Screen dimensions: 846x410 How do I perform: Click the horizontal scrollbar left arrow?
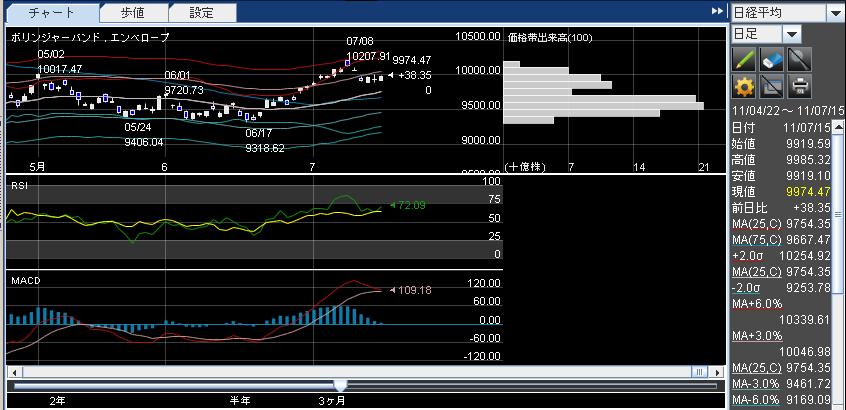12,372
